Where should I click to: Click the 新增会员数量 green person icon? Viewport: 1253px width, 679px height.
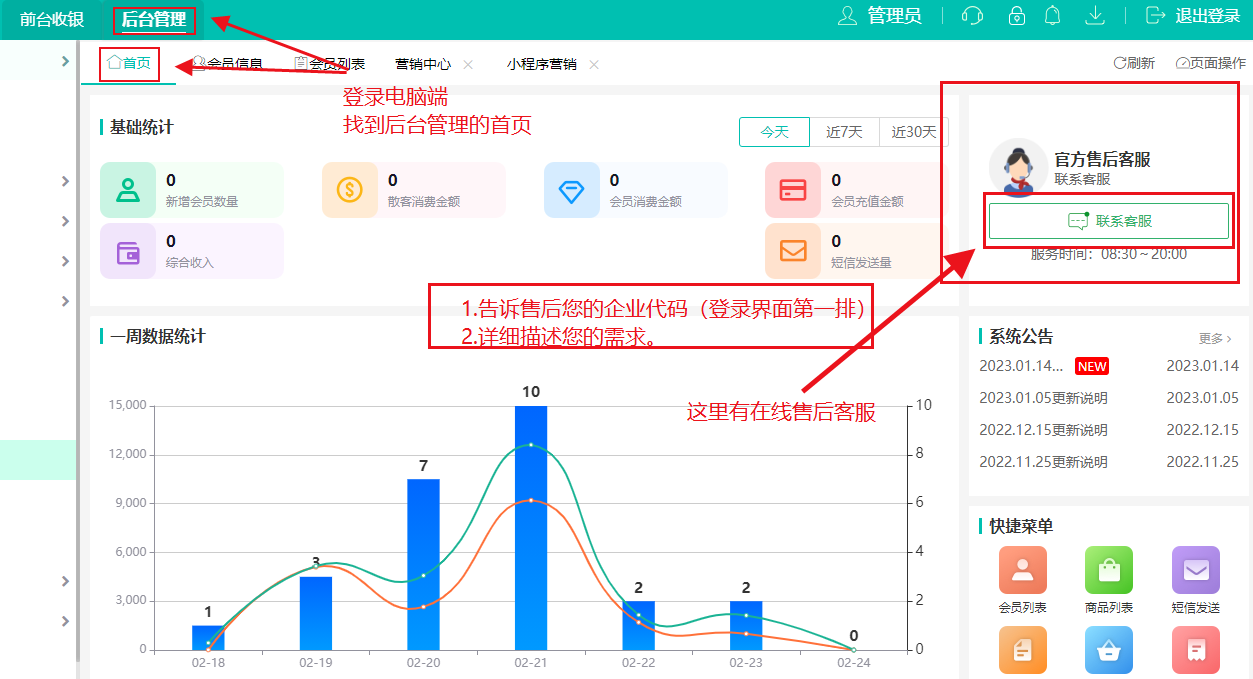pos(128,190)
